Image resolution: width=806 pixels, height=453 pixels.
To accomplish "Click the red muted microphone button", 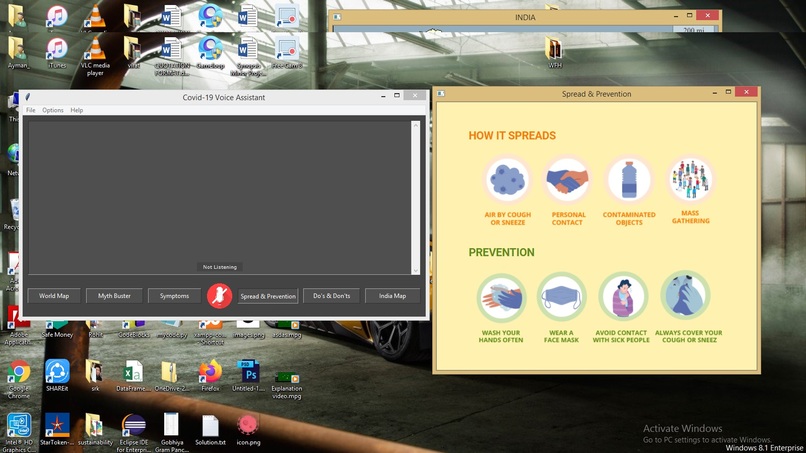I will point(219,296).
